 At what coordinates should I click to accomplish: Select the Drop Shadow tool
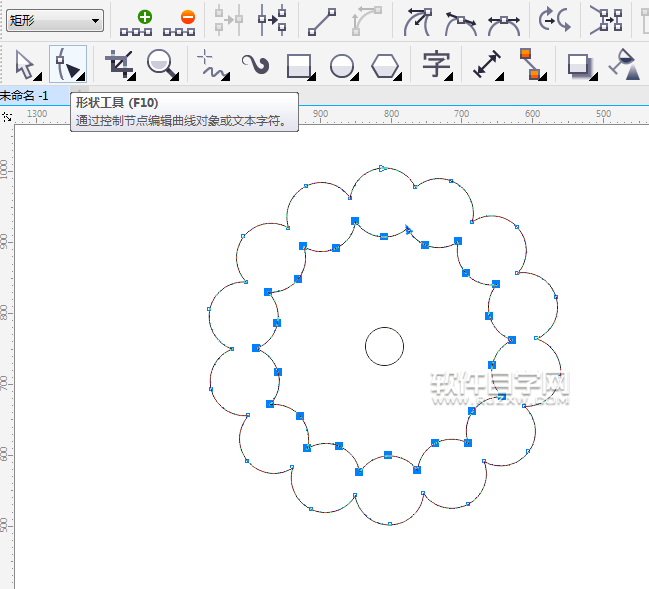(581, 66)
